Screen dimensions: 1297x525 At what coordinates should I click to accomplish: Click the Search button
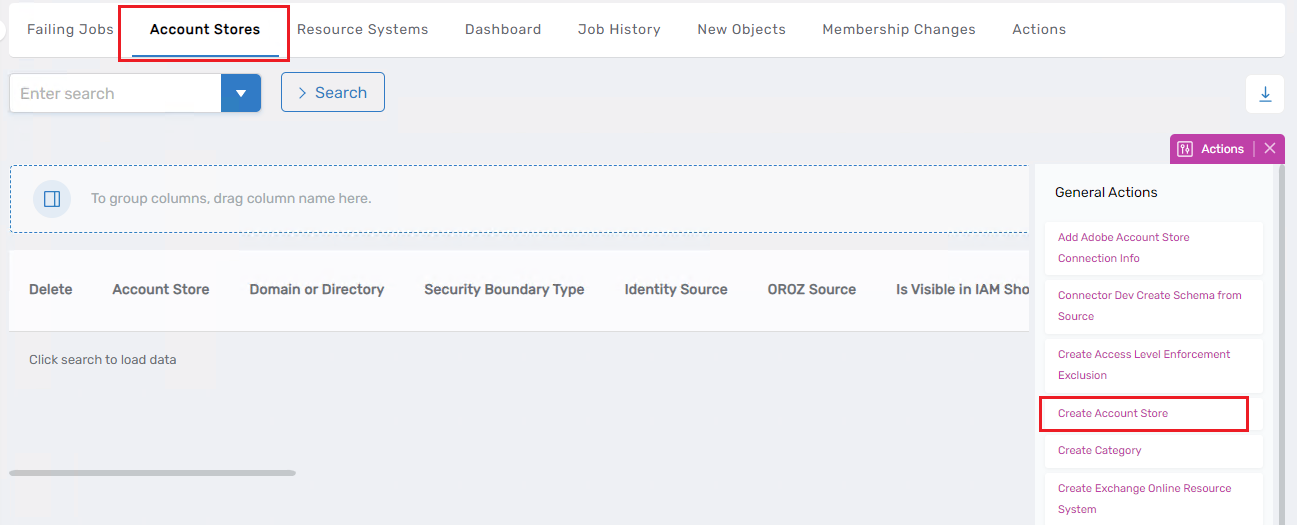pos(333,92)
